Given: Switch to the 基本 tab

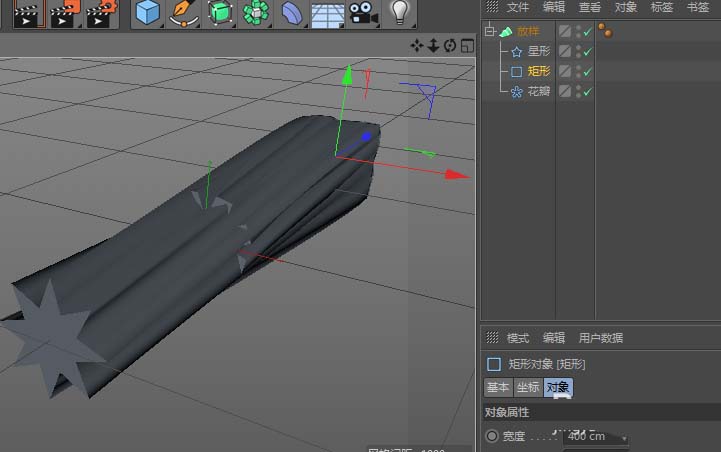Looking at the screenshot, I should (x=497, y=388).
